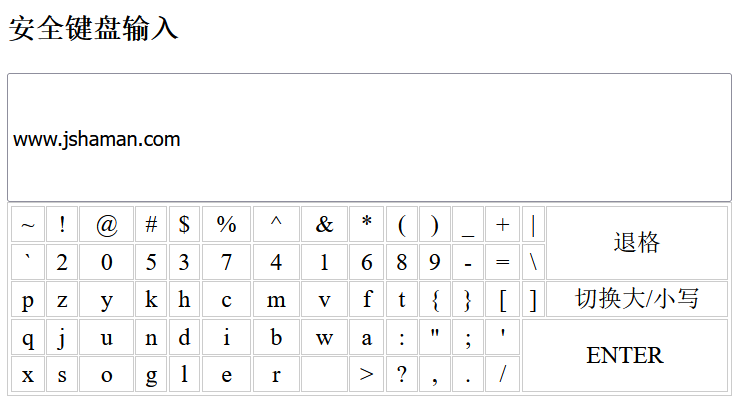Tap the forward slash / key
The image size is (756, 412).
click(x=503, y=374)
